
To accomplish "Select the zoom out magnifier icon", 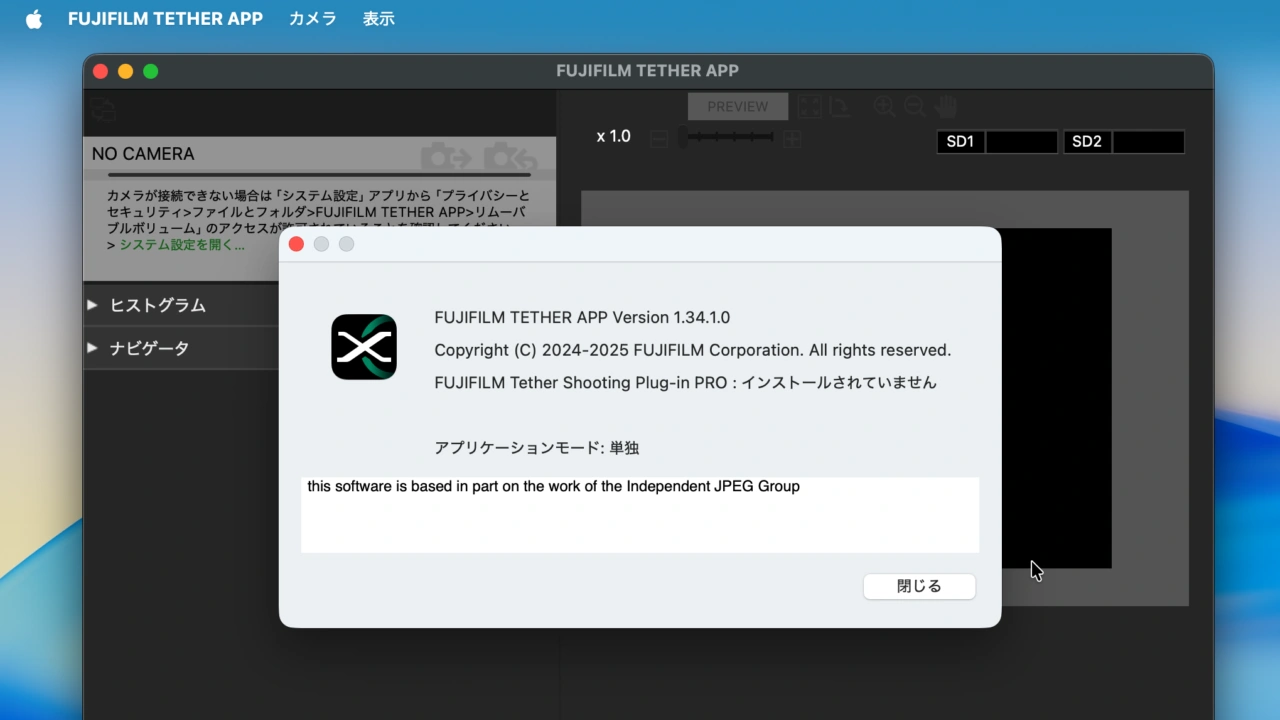I will [914, 106].
